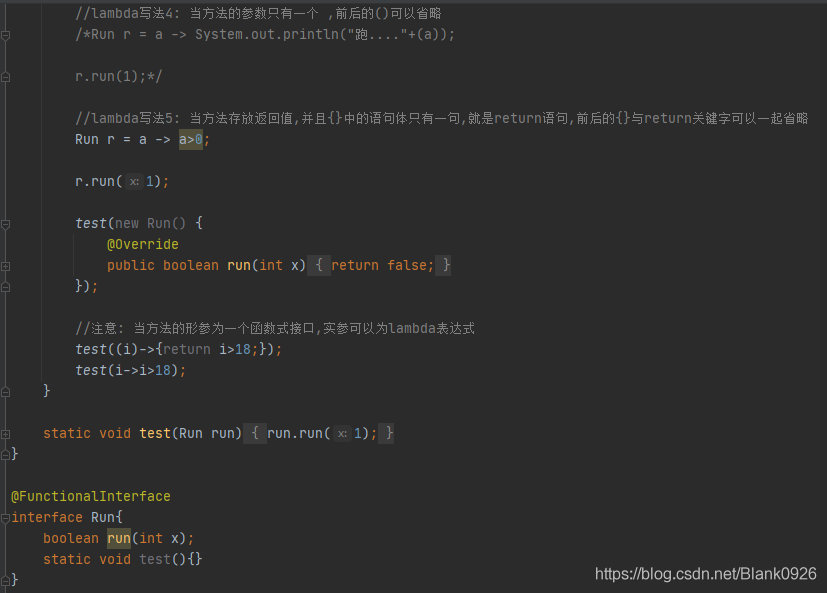The height and width of the screenshot is (593, 827).
Task: Click fold marker at interface closing brace
Action: point(6,580)
